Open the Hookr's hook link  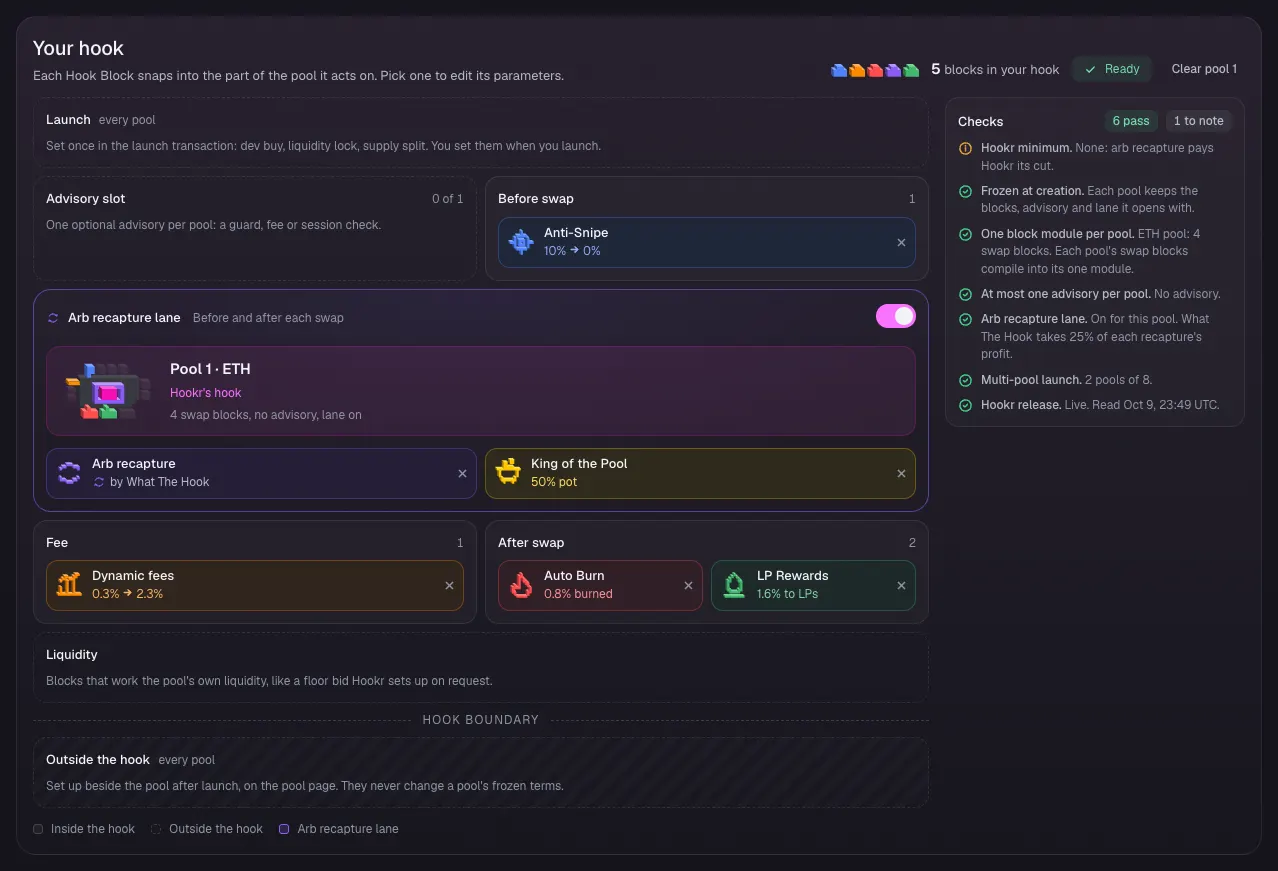pyautogui.click(x=205, y=393)
